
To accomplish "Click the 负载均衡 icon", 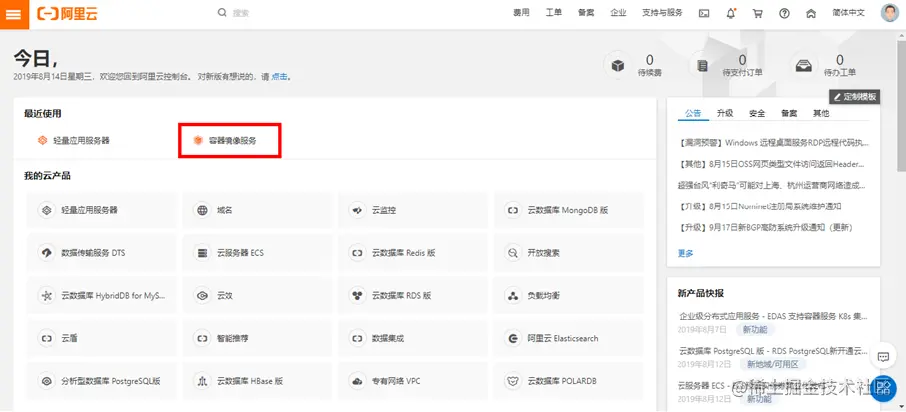I will (513, 296).
